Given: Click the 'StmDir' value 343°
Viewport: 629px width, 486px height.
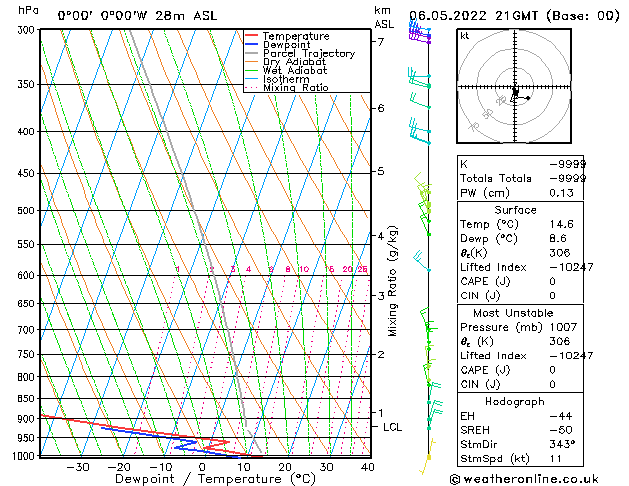Looking at the screenshot, I should [562, 445].
